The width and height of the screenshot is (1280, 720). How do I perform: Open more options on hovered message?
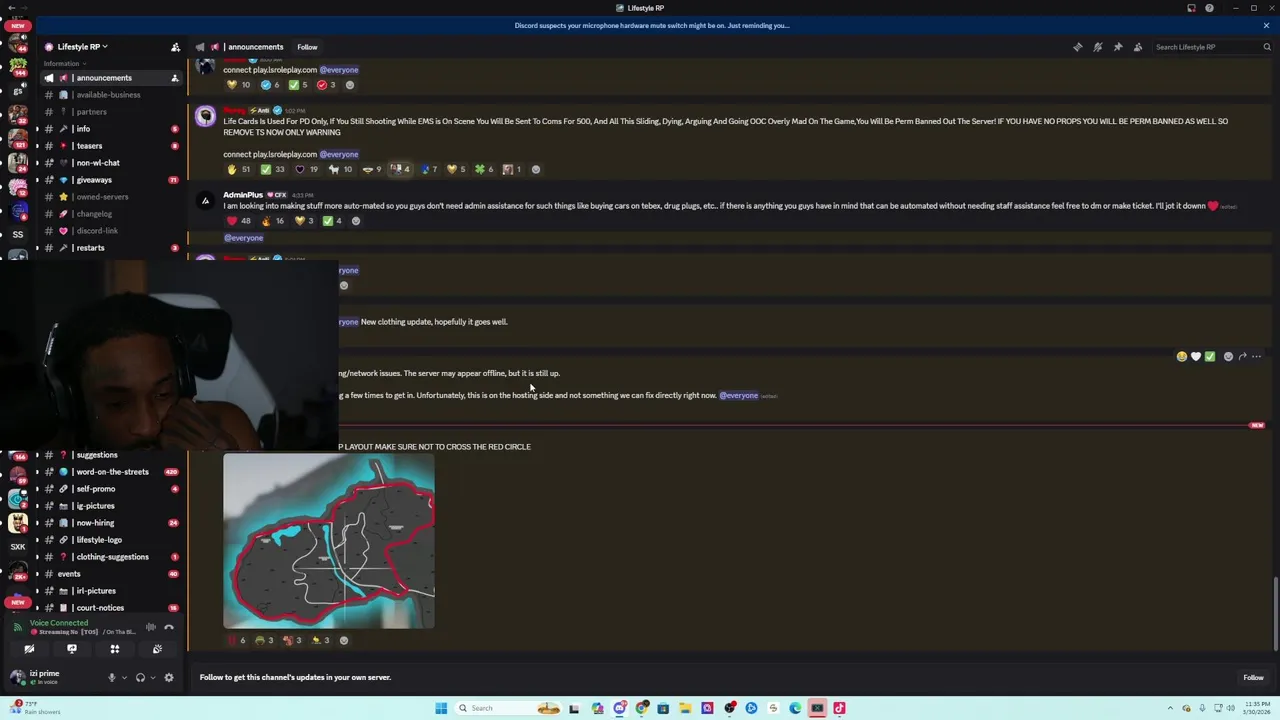[x=1257, y=357]
